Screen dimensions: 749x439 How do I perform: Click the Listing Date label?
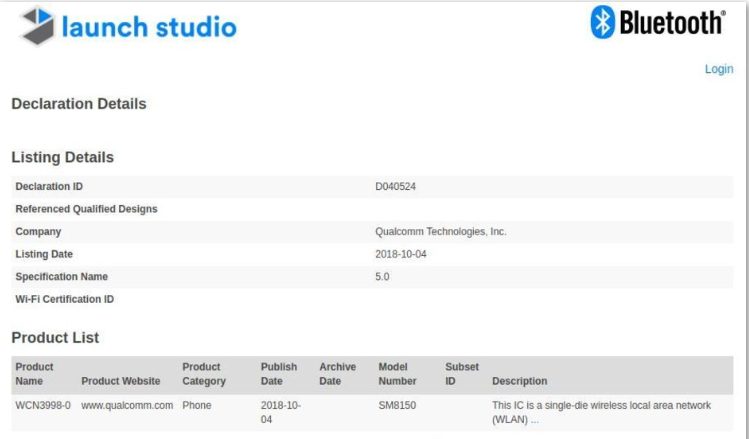[x=44, y=254]
